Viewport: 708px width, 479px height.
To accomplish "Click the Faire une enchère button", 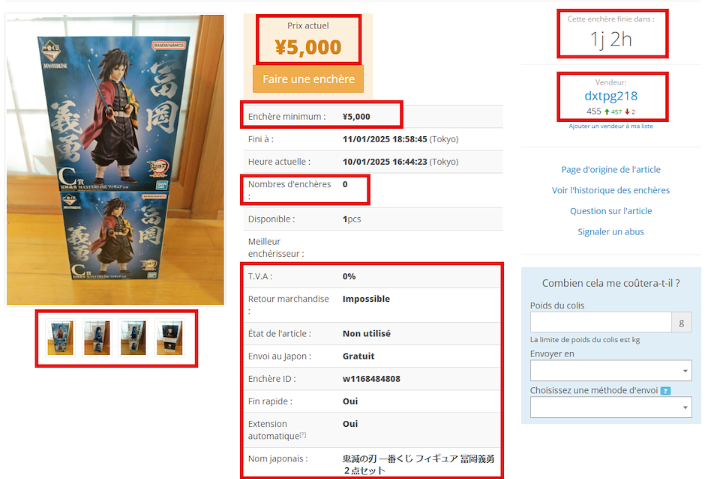I will coord(308,79).
